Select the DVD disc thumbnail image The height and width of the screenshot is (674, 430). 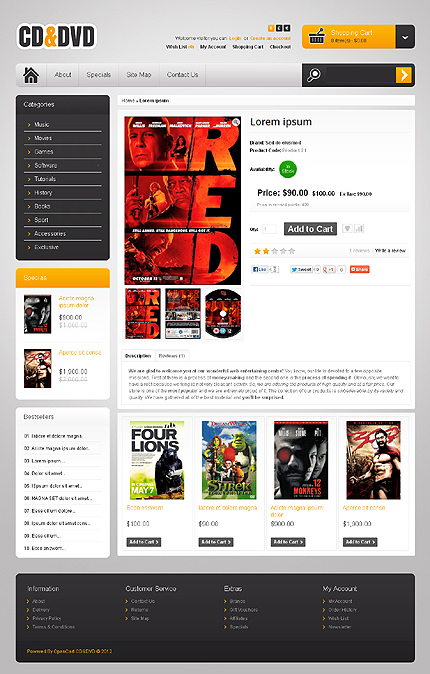click(x=223, y=313)
